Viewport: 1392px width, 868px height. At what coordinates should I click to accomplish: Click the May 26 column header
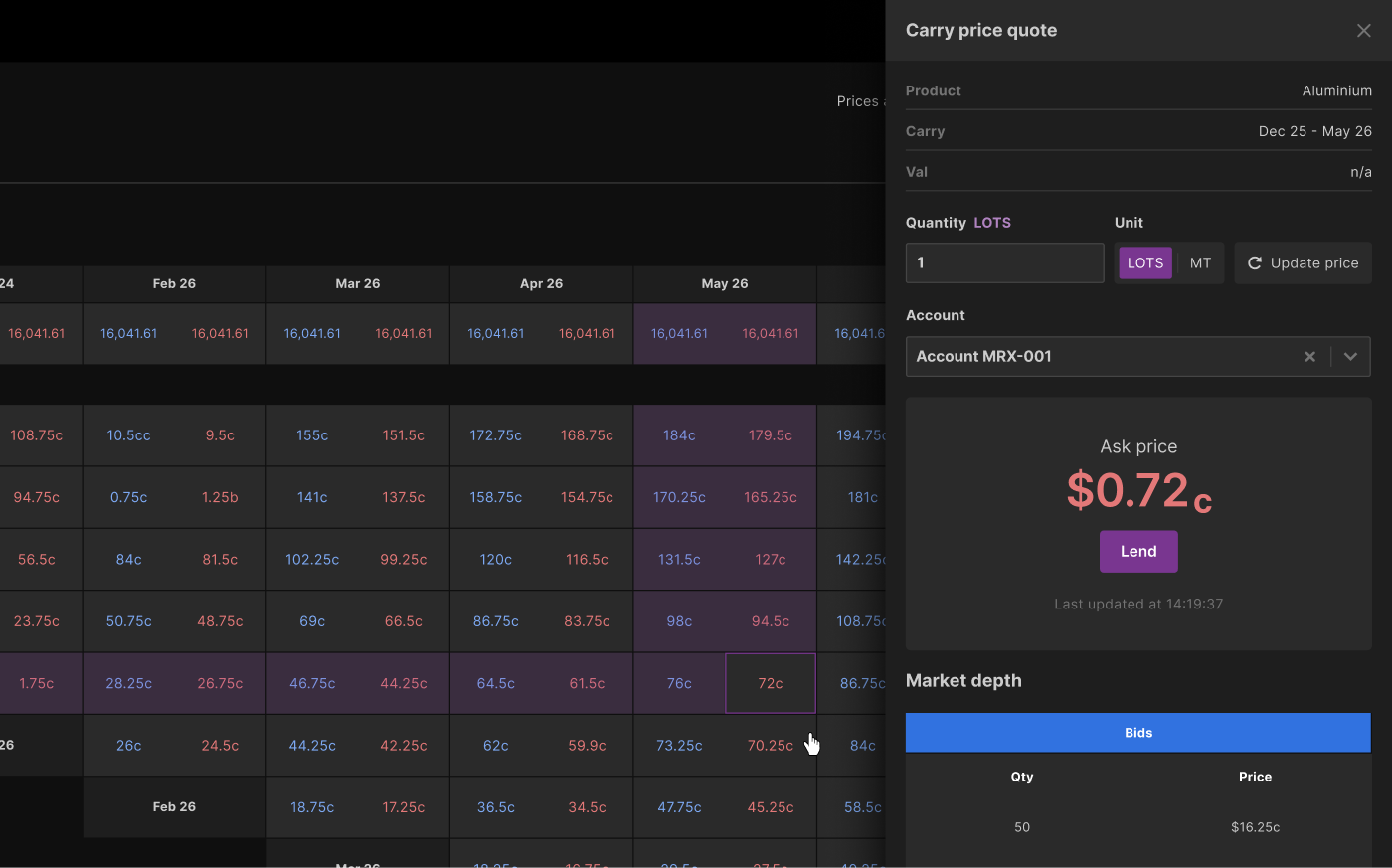(x=725, y=284)
